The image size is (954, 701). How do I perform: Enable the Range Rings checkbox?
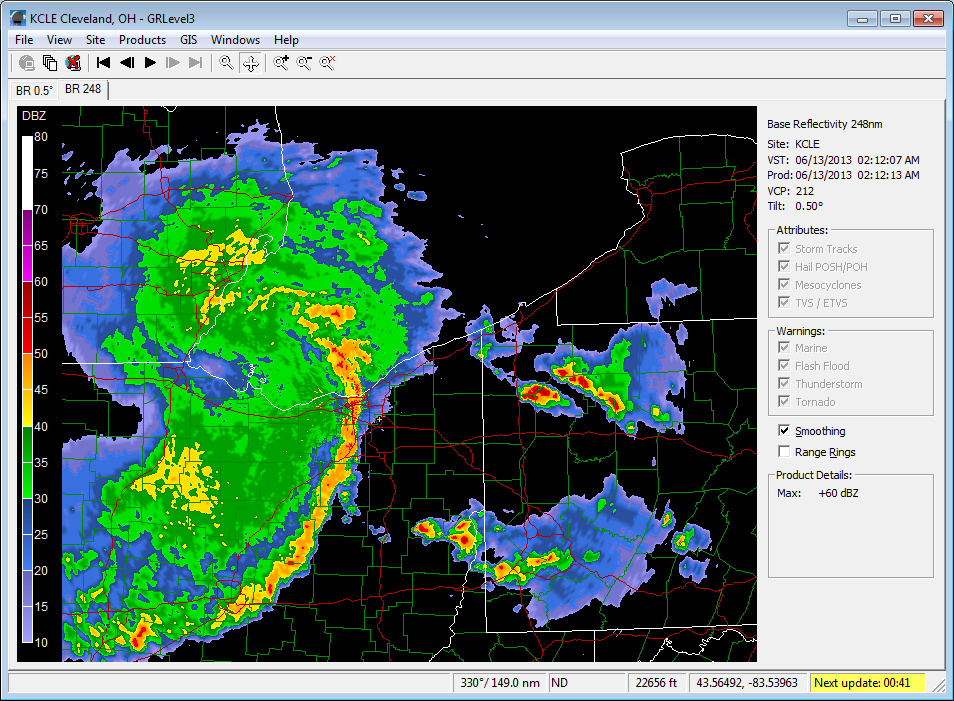(784, 452)
